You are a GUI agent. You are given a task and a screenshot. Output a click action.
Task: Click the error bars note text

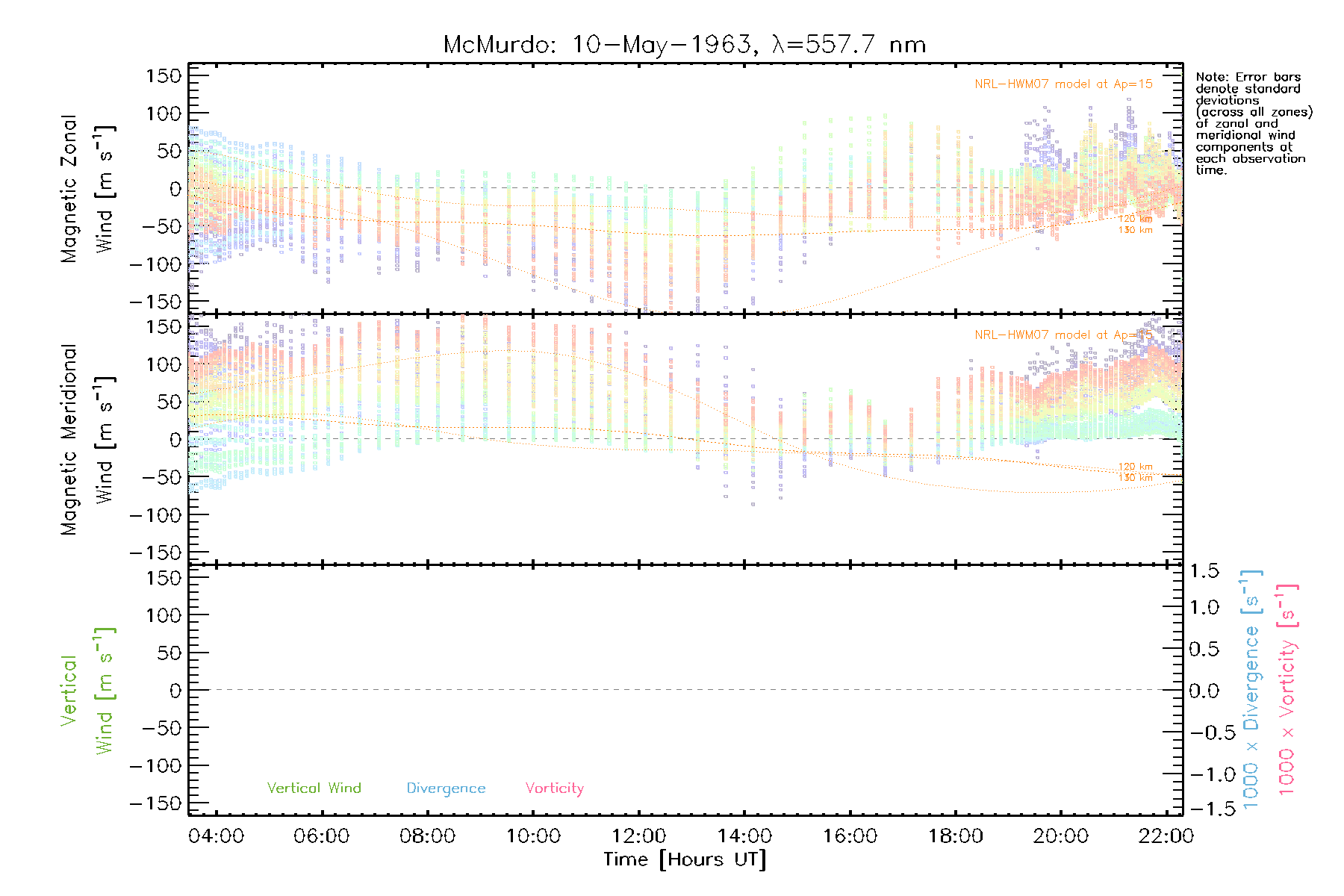(x=1253, y=123)
